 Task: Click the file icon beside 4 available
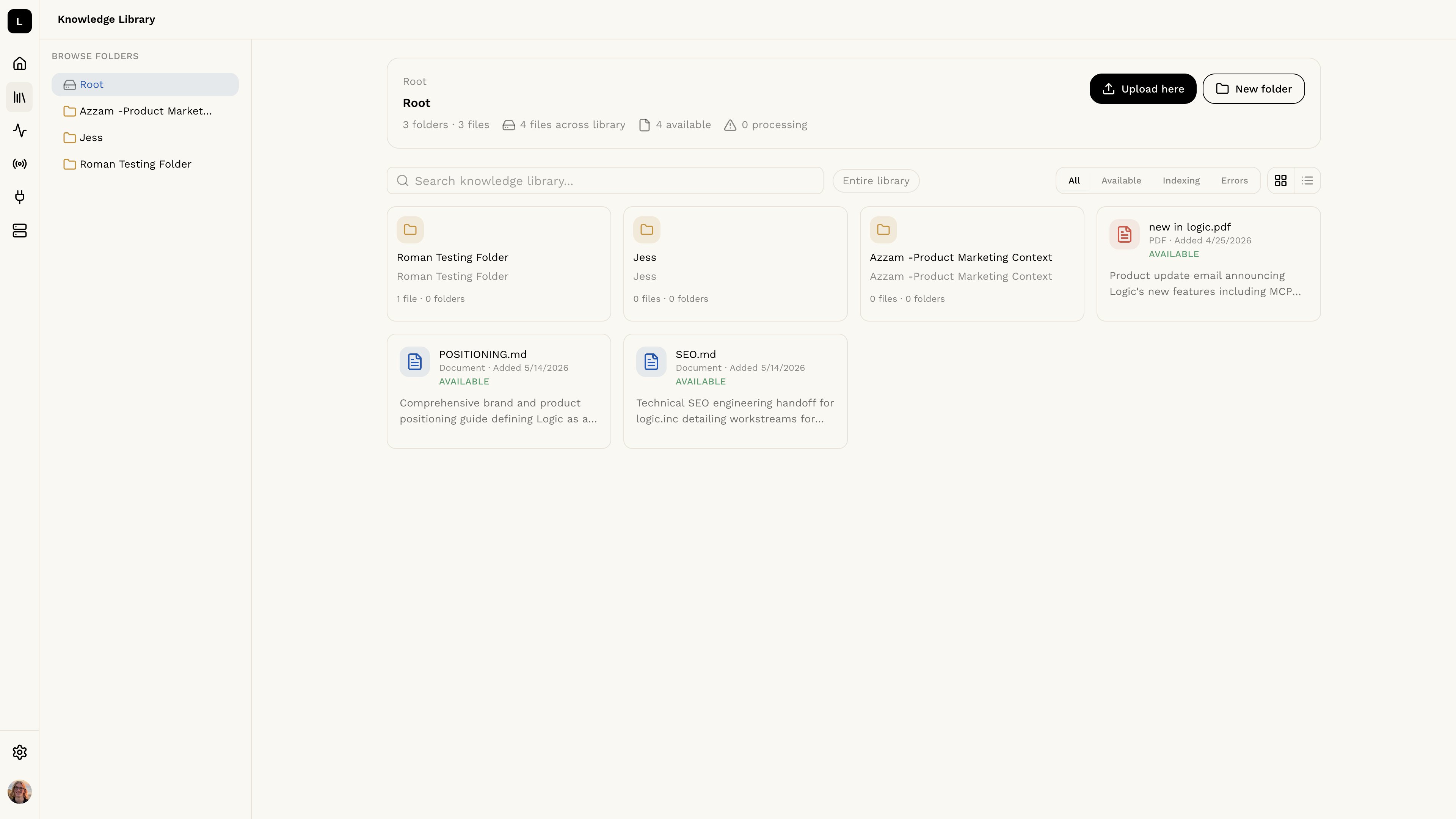644,126
